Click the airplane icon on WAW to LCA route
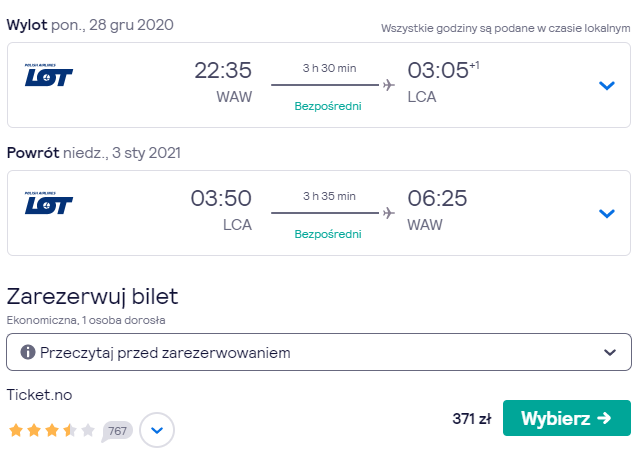 (x=389, y=85)
